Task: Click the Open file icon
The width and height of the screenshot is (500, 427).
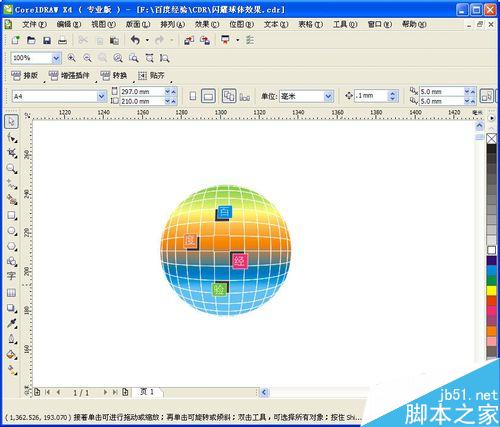Action: [x=31, y=40]
